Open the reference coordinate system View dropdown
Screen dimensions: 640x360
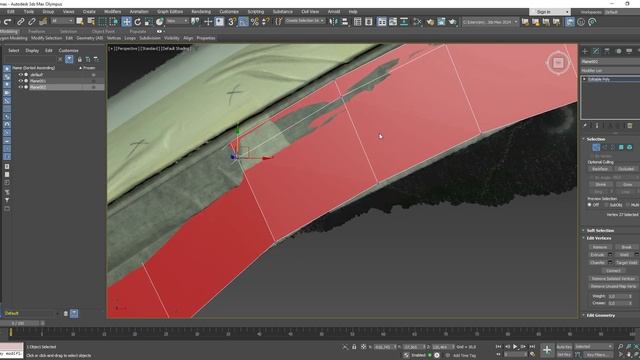[177, 21]
